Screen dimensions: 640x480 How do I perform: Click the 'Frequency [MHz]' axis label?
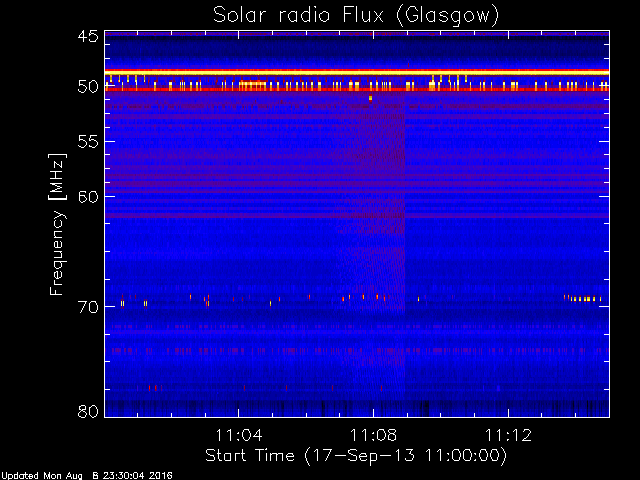(x=57, y=224)
